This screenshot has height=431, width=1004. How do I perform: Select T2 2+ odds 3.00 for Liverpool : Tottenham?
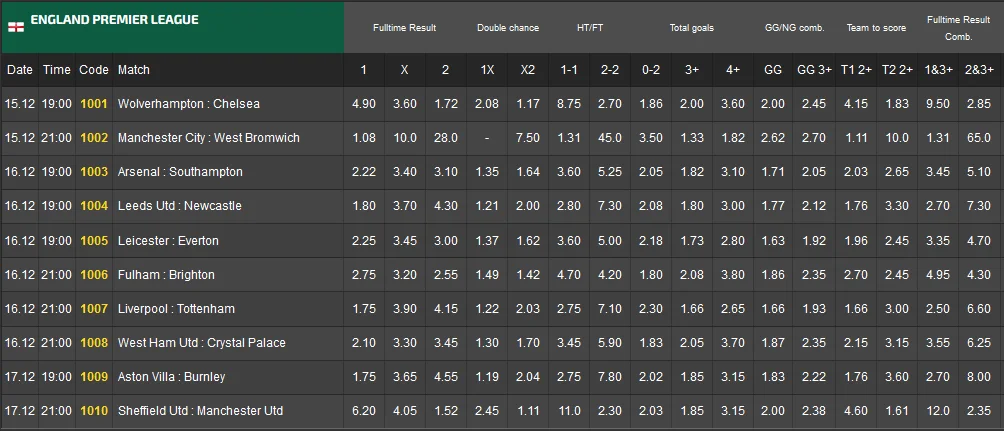[897, 309]
